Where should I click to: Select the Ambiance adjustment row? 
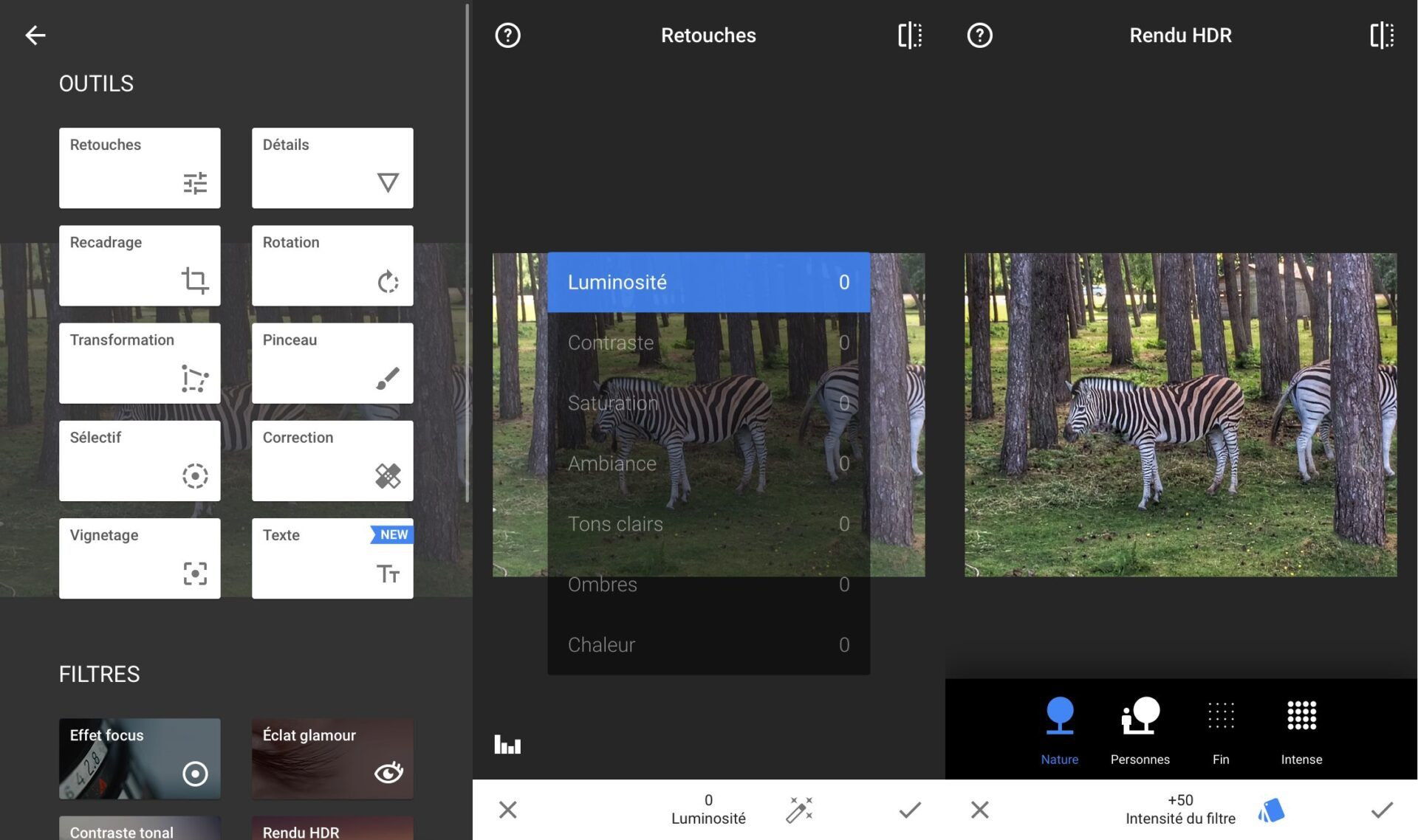point(708,464)
